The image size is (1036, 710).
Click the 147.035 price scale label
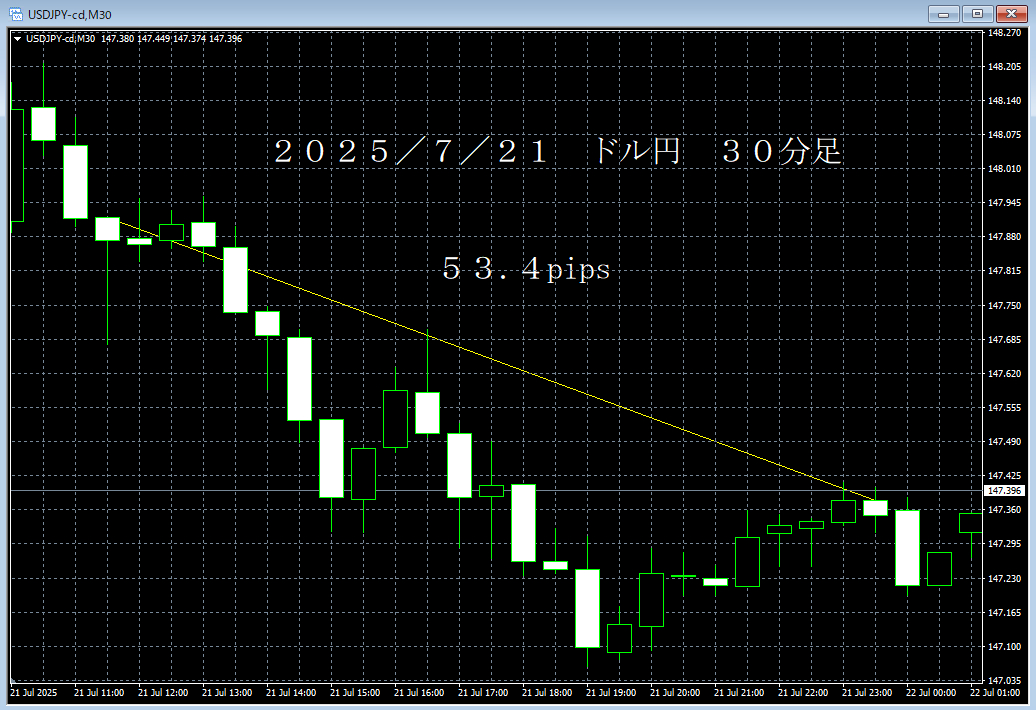(1004, 680)
